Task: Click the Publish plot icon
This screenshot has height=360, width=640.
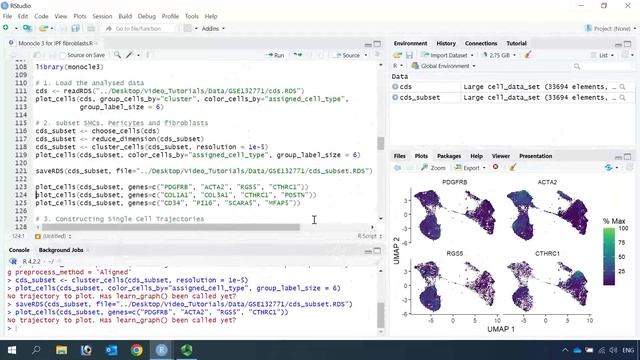Action: click(x=609, y=167)
